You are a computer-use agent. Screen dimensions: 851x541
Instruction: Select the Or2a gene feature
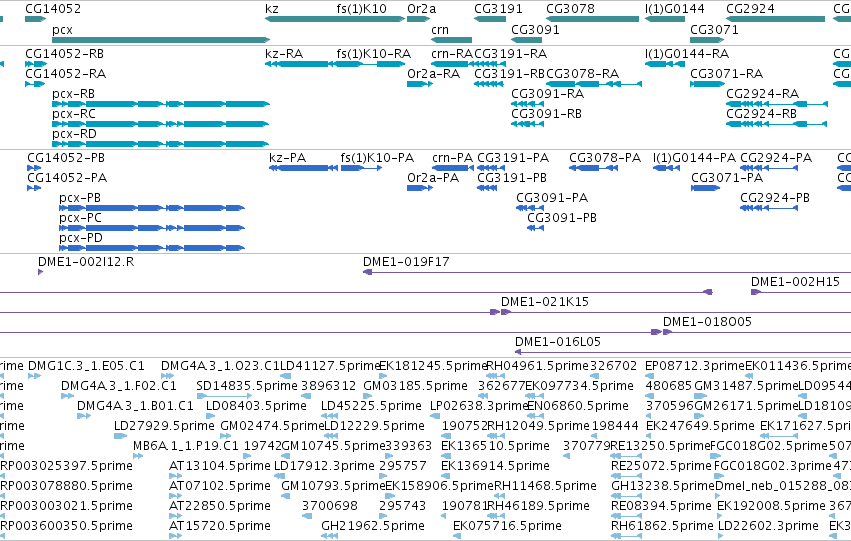point(418,19)
